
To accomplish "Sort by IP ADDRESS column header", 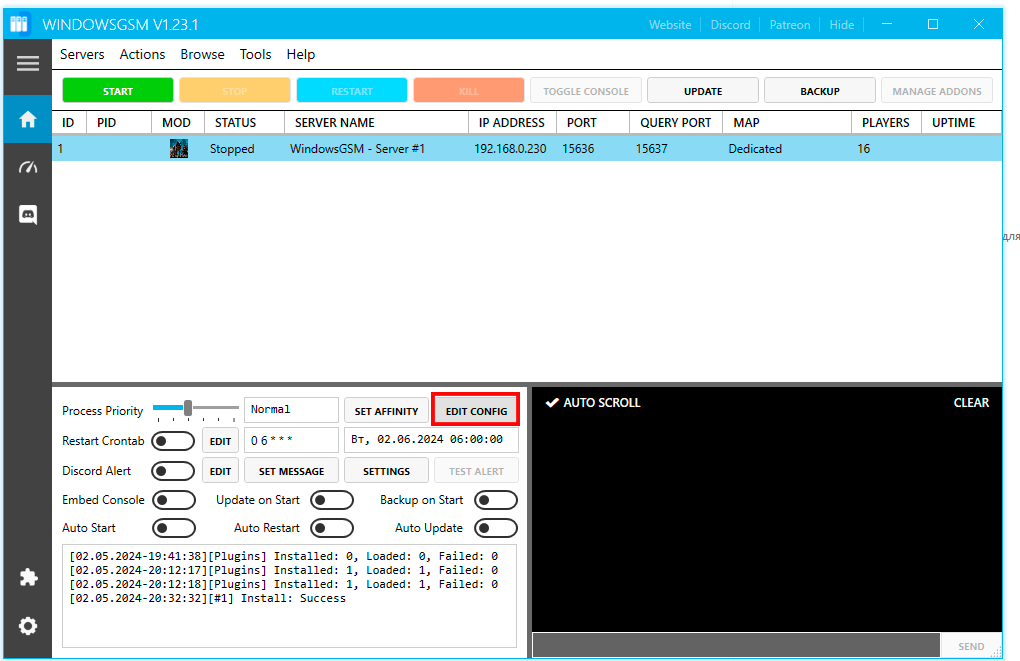I will click(x=511, y=122).
